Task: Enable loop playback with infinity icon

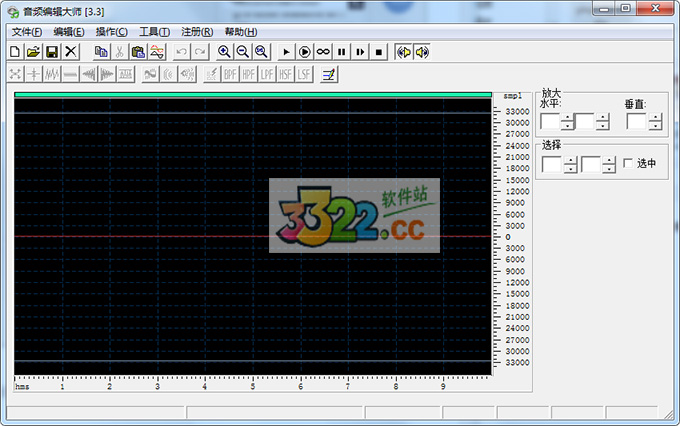Action: point(323,51)
